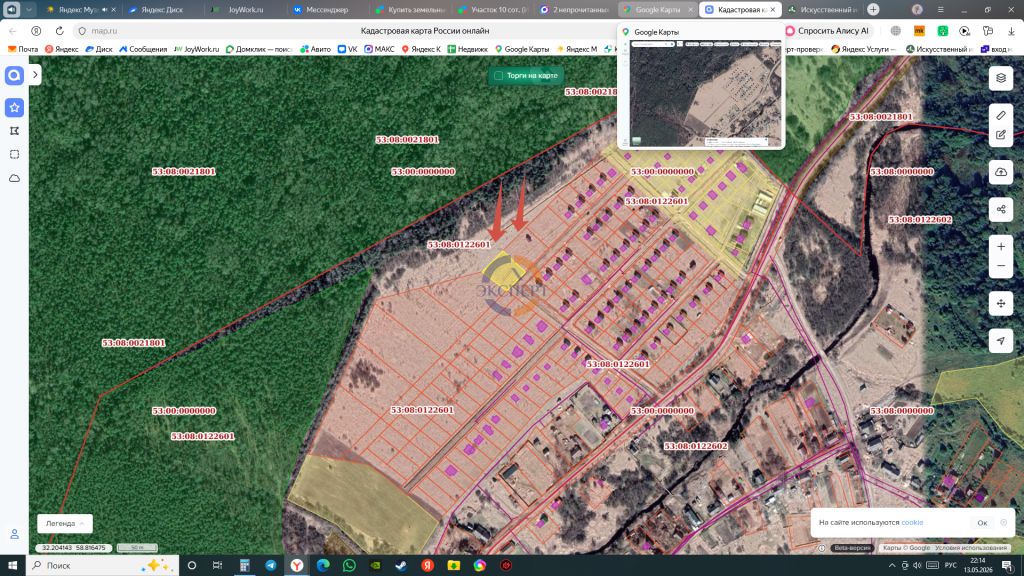
Task: Open the share map icon
Action: point(1000,210)
